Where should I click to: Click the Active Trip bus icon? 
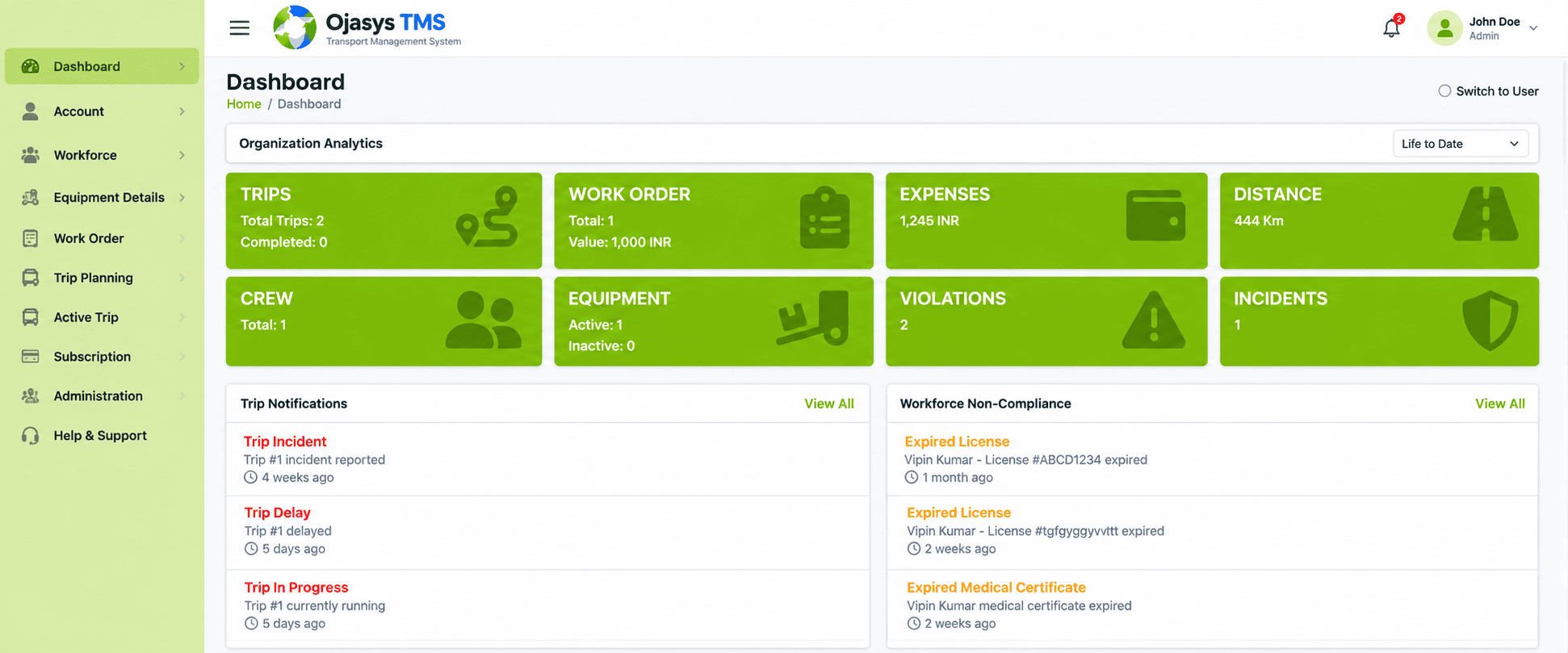[31, 317]
